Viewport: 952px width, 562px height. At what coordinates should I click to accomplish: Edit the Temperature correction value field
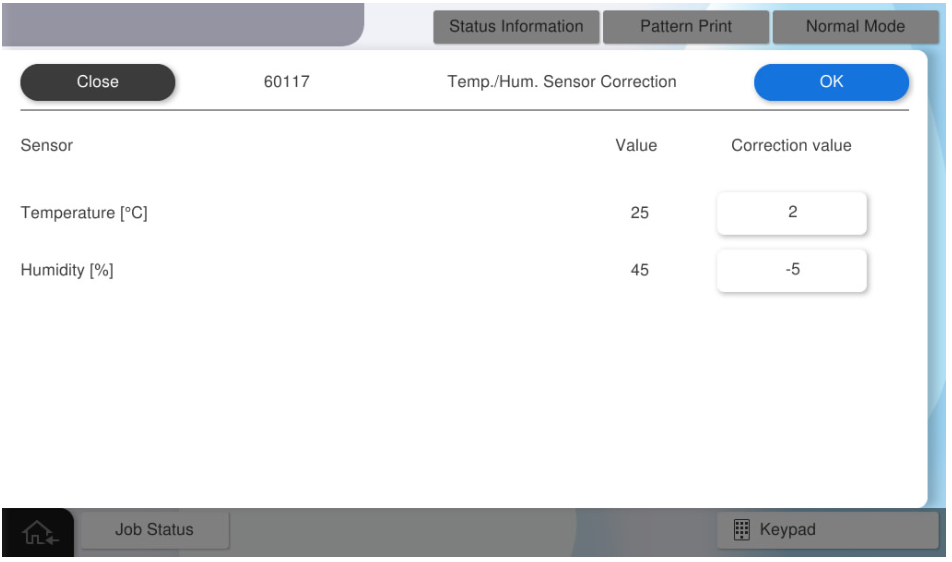791,212
